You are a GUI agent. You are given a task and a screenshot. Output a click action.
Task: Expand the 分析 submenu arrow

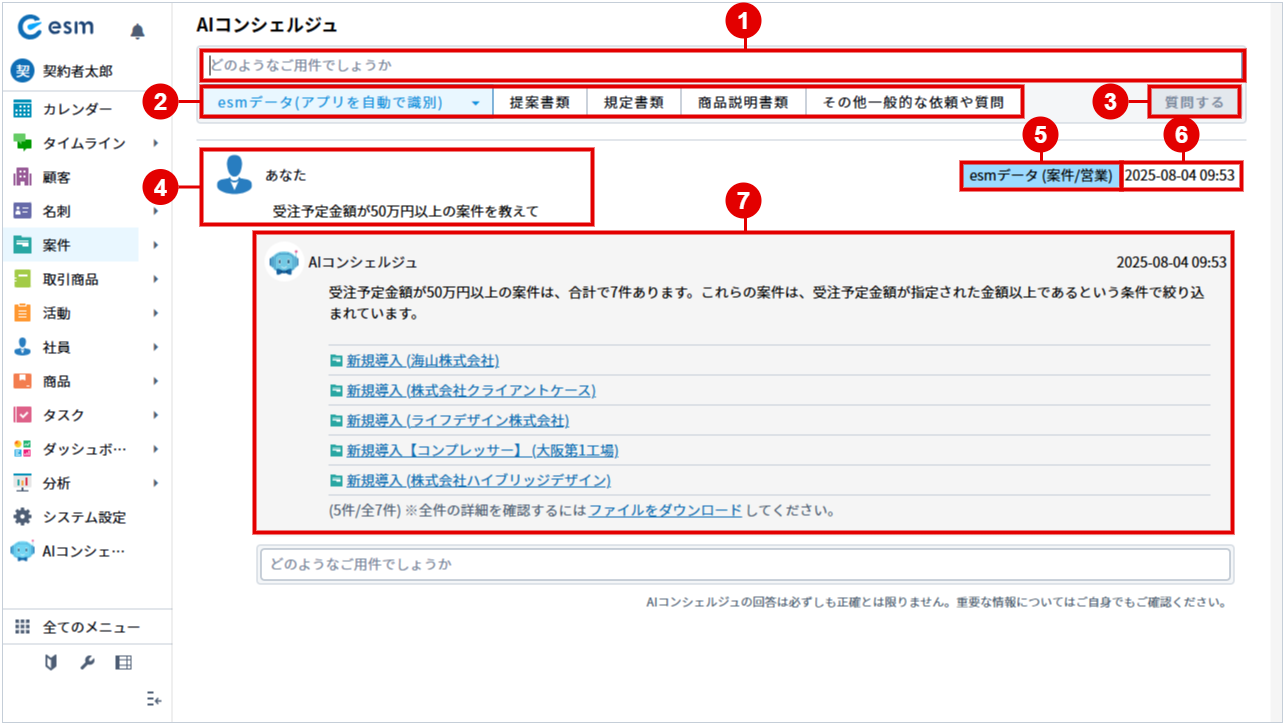[x=156, y=483]
